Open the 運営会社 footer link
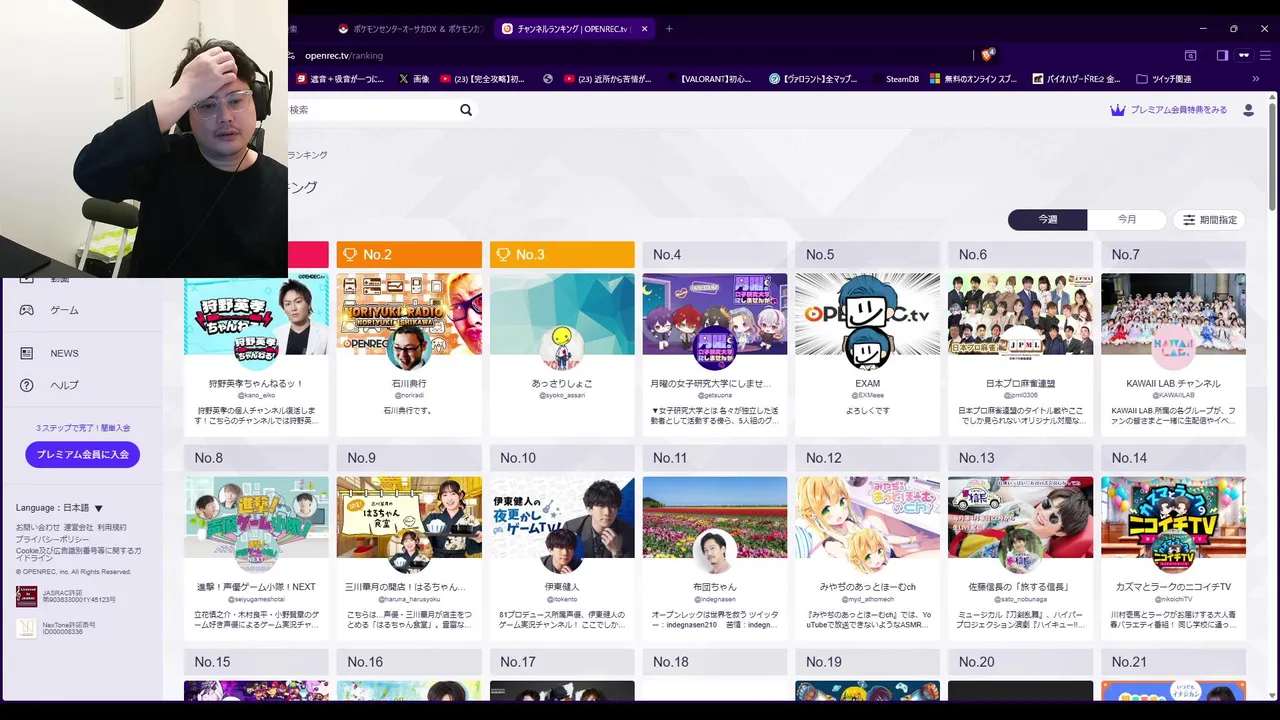The height and width of the screenshot is (720, 1280). coord(78,527)
